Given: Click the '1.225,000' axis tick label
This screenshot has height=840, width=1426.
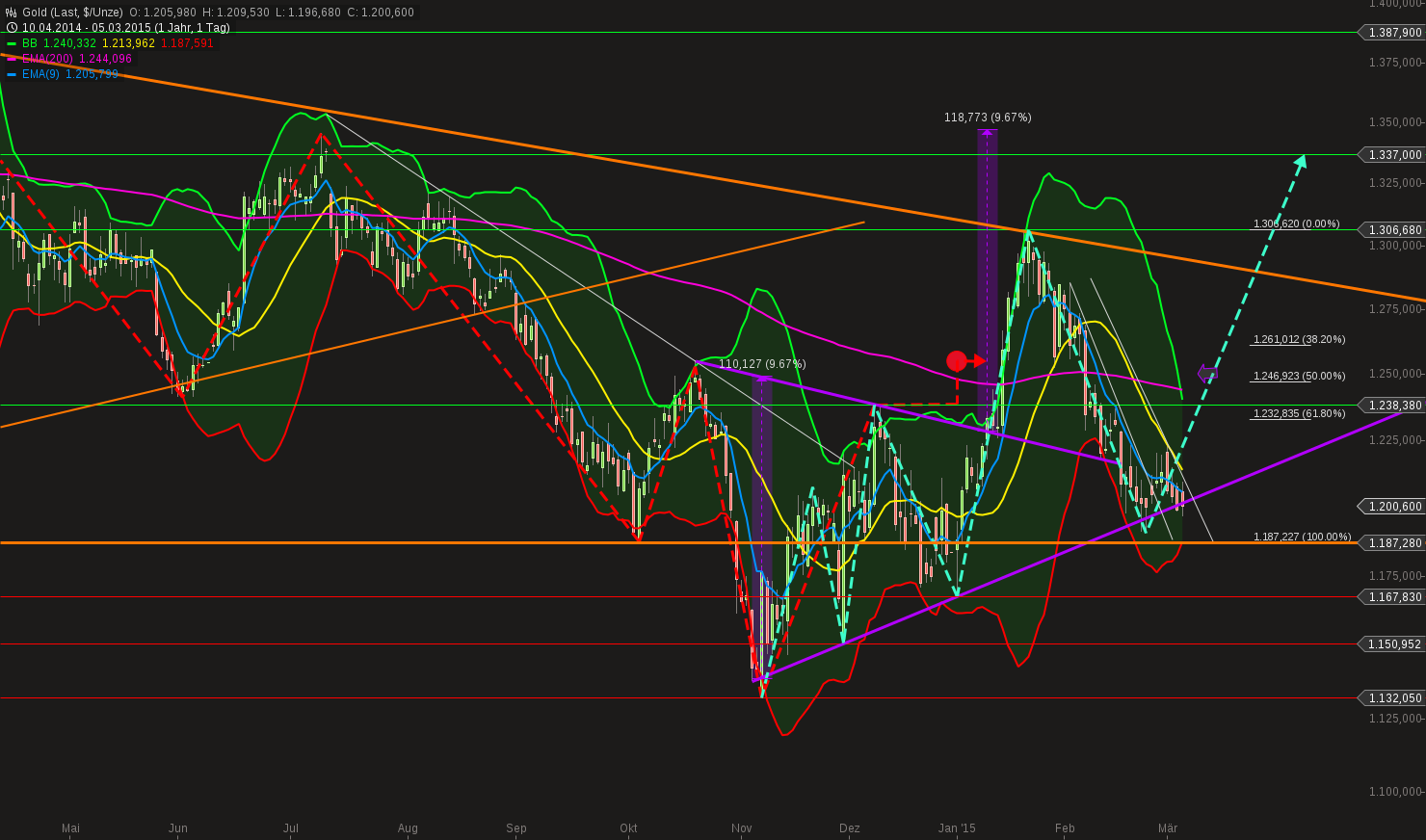Looking at the screenshot, I should [x=1395, y=440].
